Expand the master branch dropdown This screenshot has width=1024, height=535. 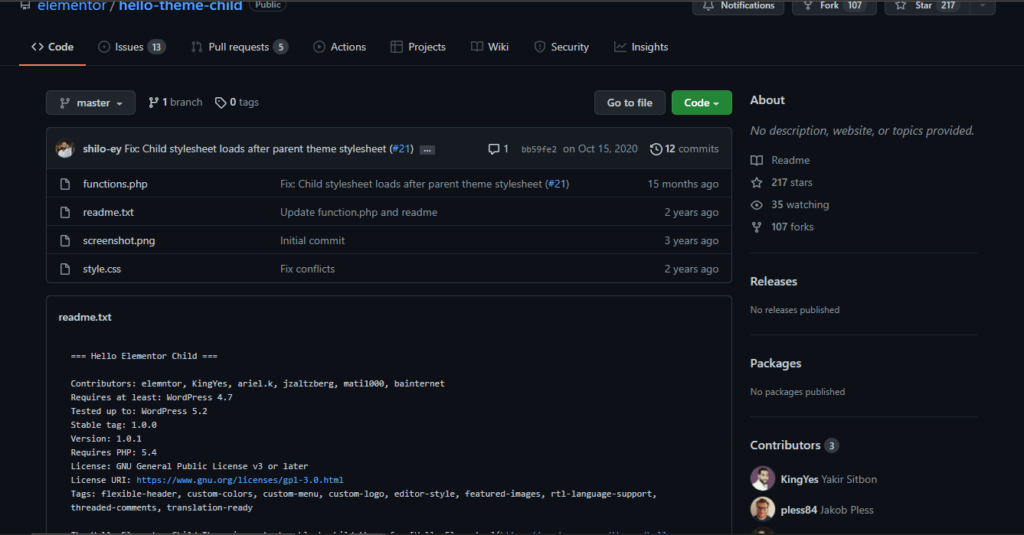click(x=91, y=103)
